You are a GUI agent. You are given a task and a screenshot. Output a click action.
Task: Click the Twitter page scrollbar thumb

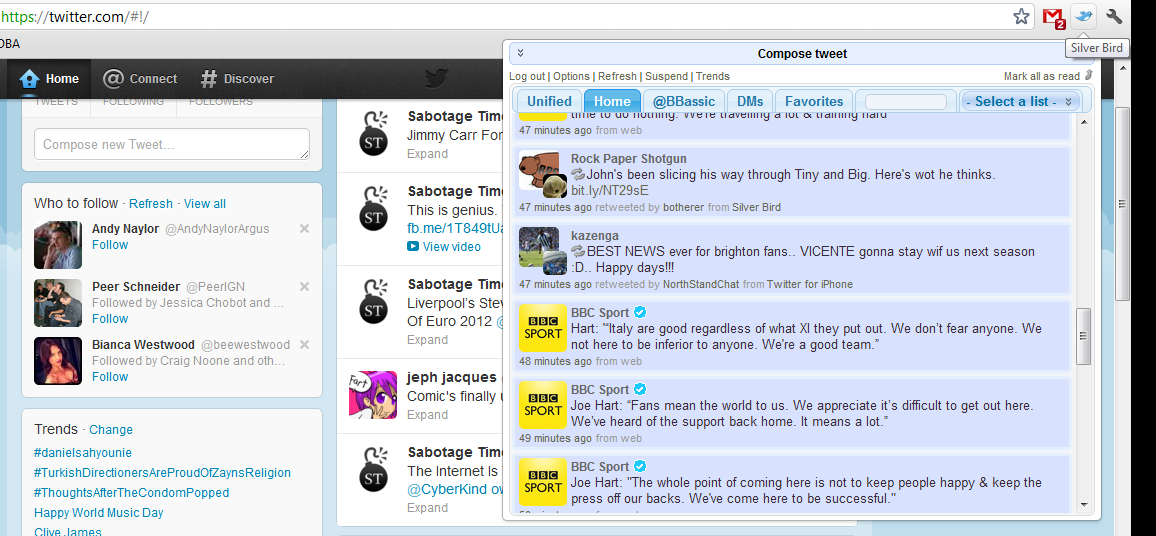[1122, 203]
